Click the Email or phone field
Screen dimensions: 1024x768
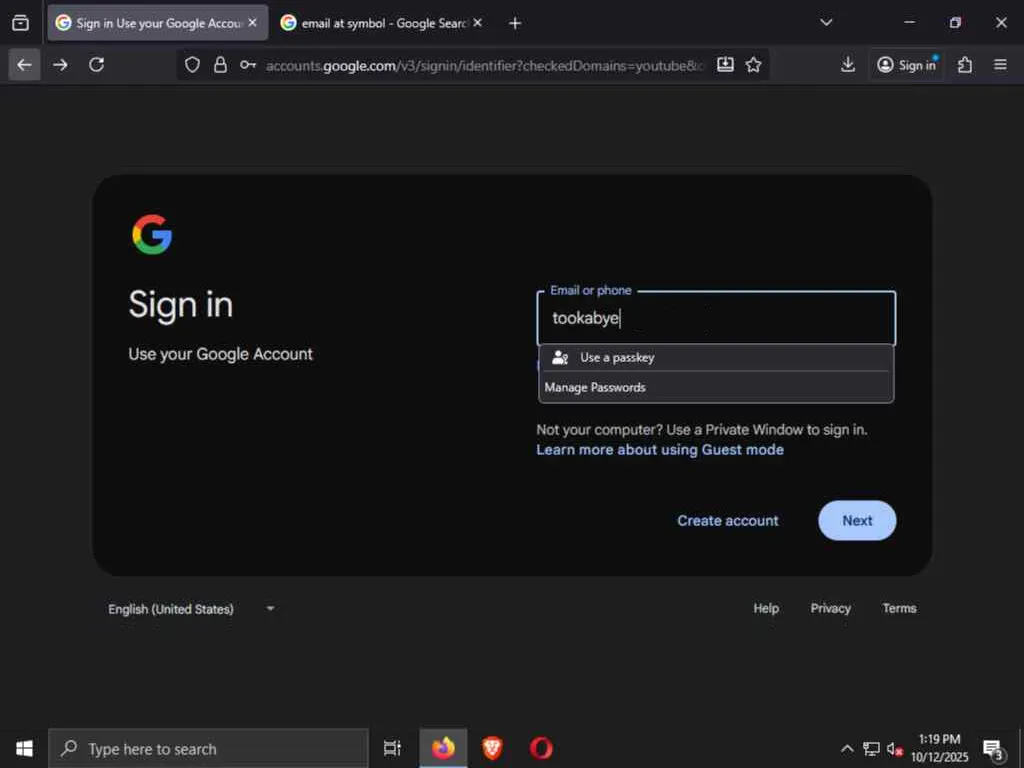[x=716, y=318]
